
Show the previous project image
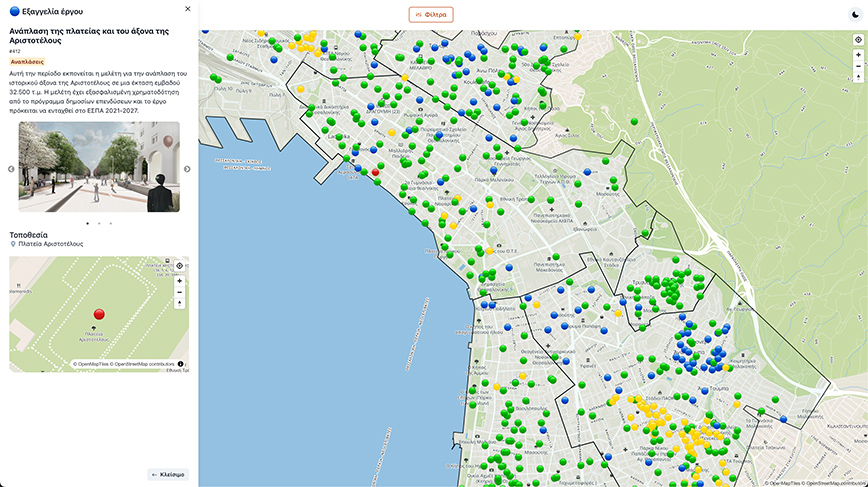point(12,169)
